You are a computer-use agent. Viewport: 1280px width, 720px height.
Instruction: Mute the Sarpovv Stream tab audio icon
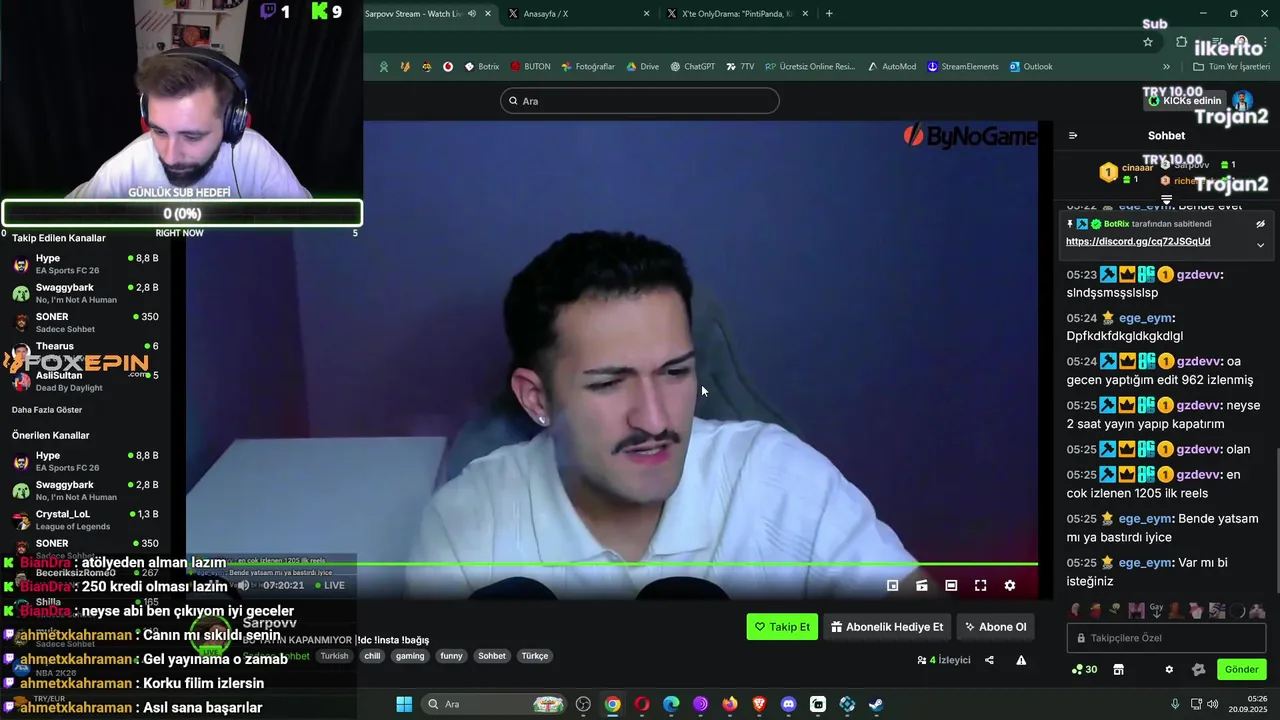472,14
